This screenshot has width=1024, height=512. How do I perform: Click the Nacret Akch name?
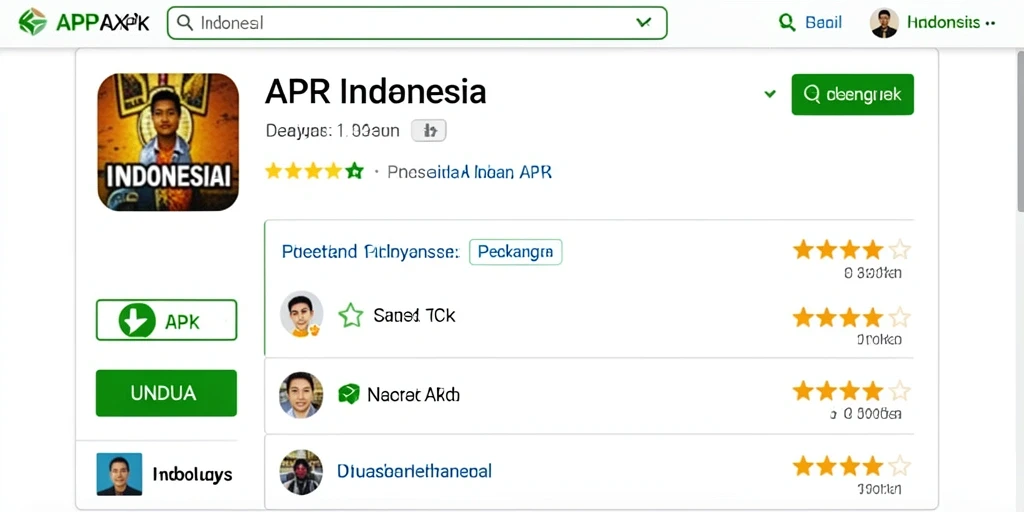(413, 394)
